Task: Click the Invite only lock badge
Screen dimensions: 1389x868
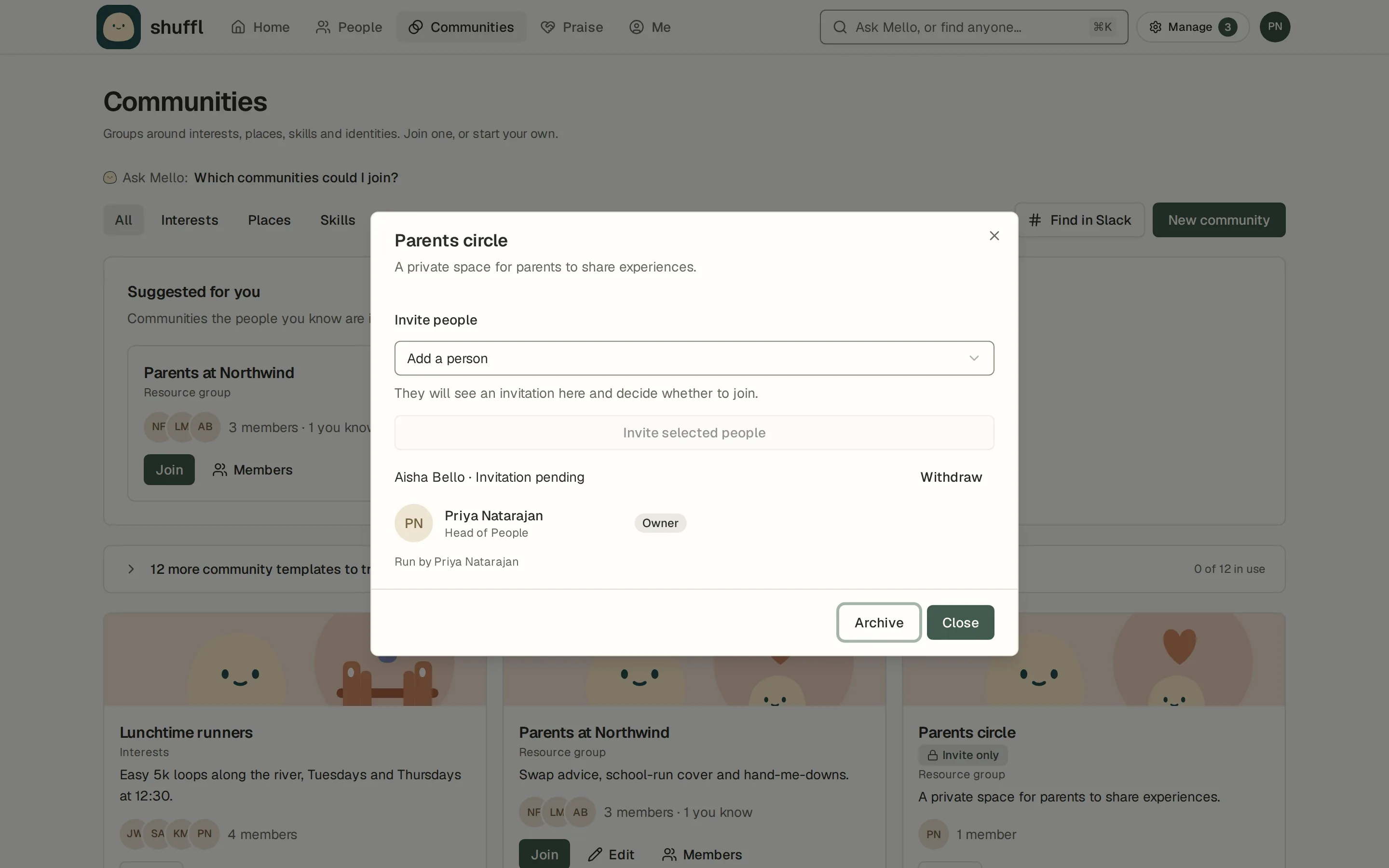Action: point(963,755)
